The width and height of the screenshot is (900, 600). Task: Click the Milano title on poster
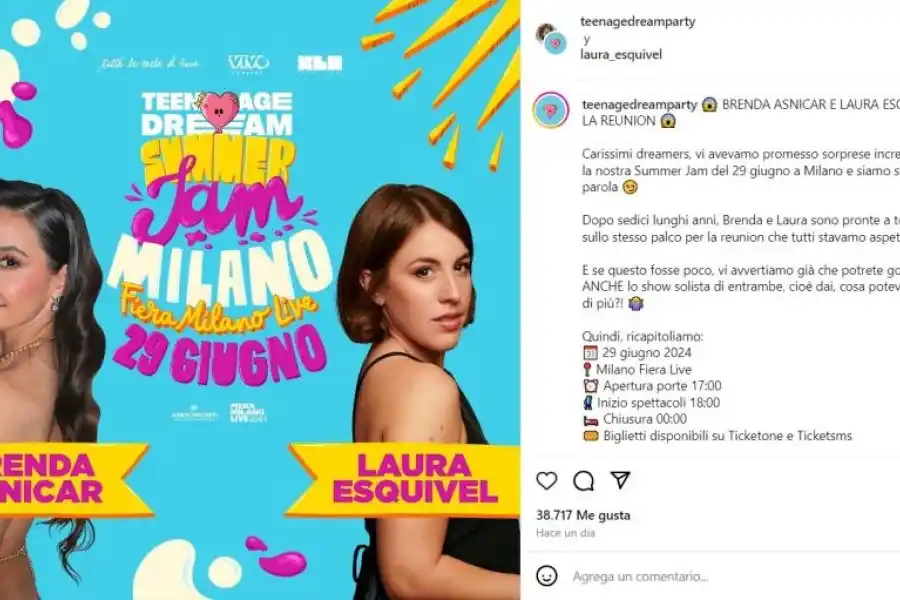tap(220, 268)
